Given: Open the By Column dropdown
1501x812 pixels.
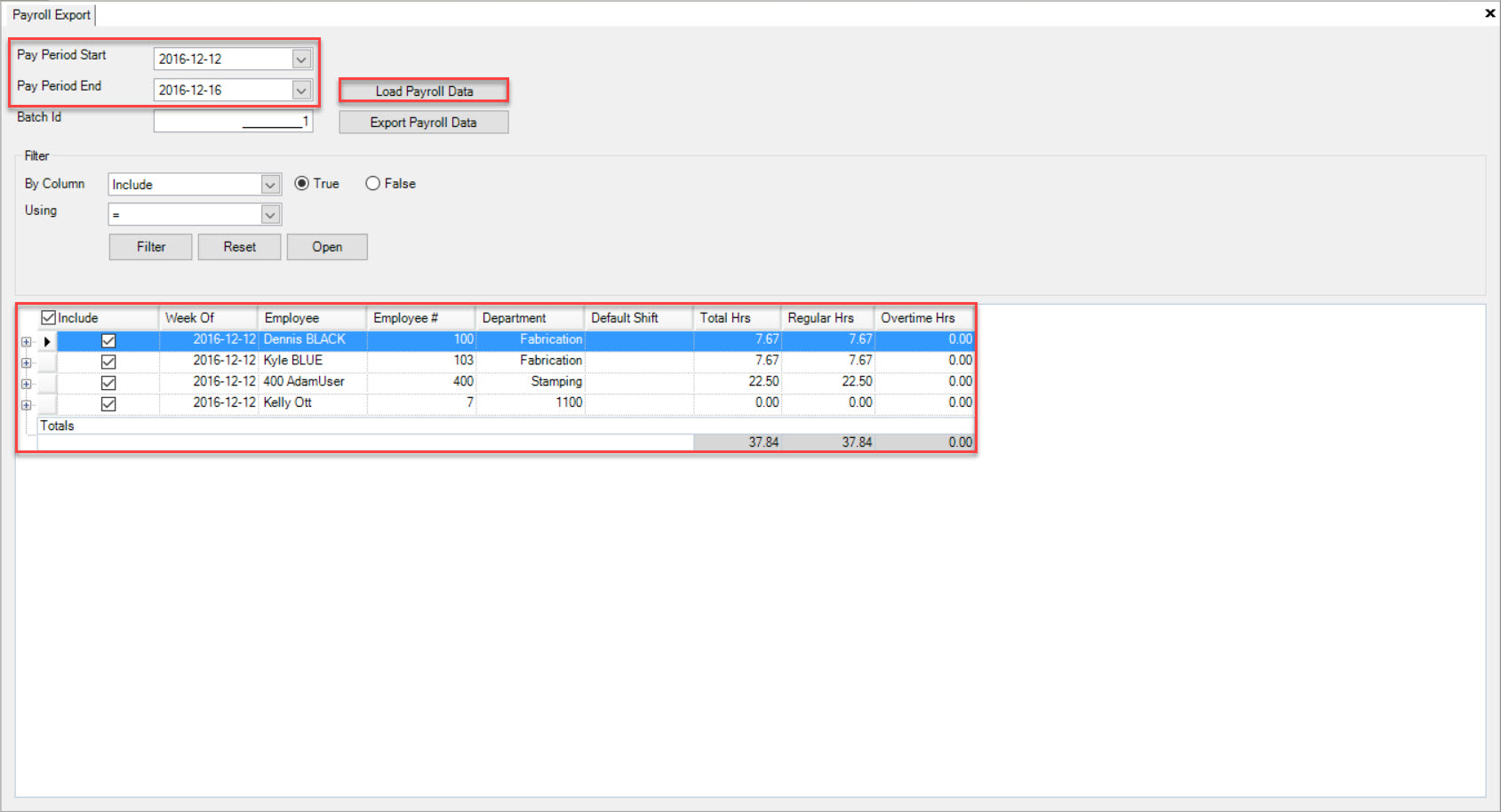Looking at the screenshot, I should 270,184.
